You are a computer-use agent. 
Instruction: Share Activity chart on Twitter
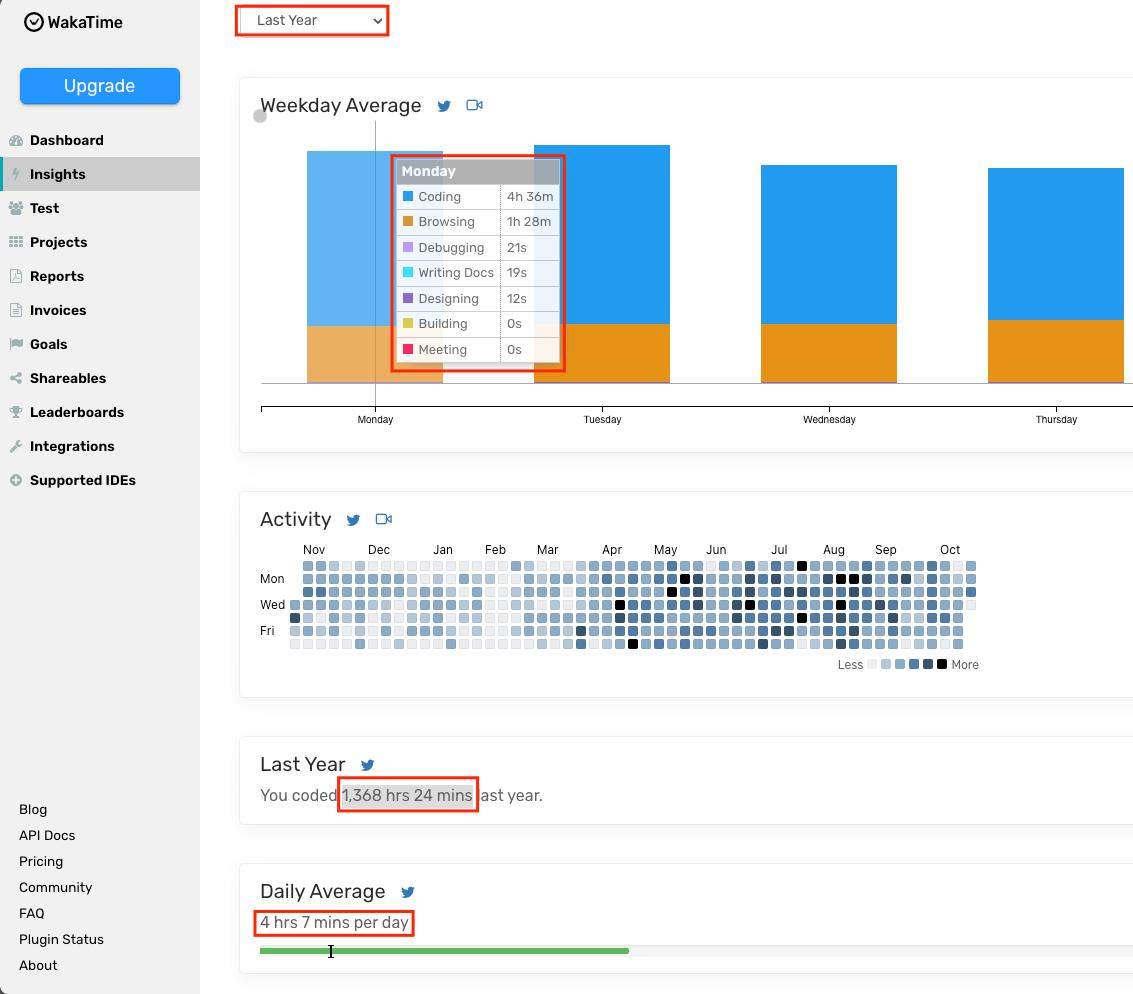tap(353, 520)
